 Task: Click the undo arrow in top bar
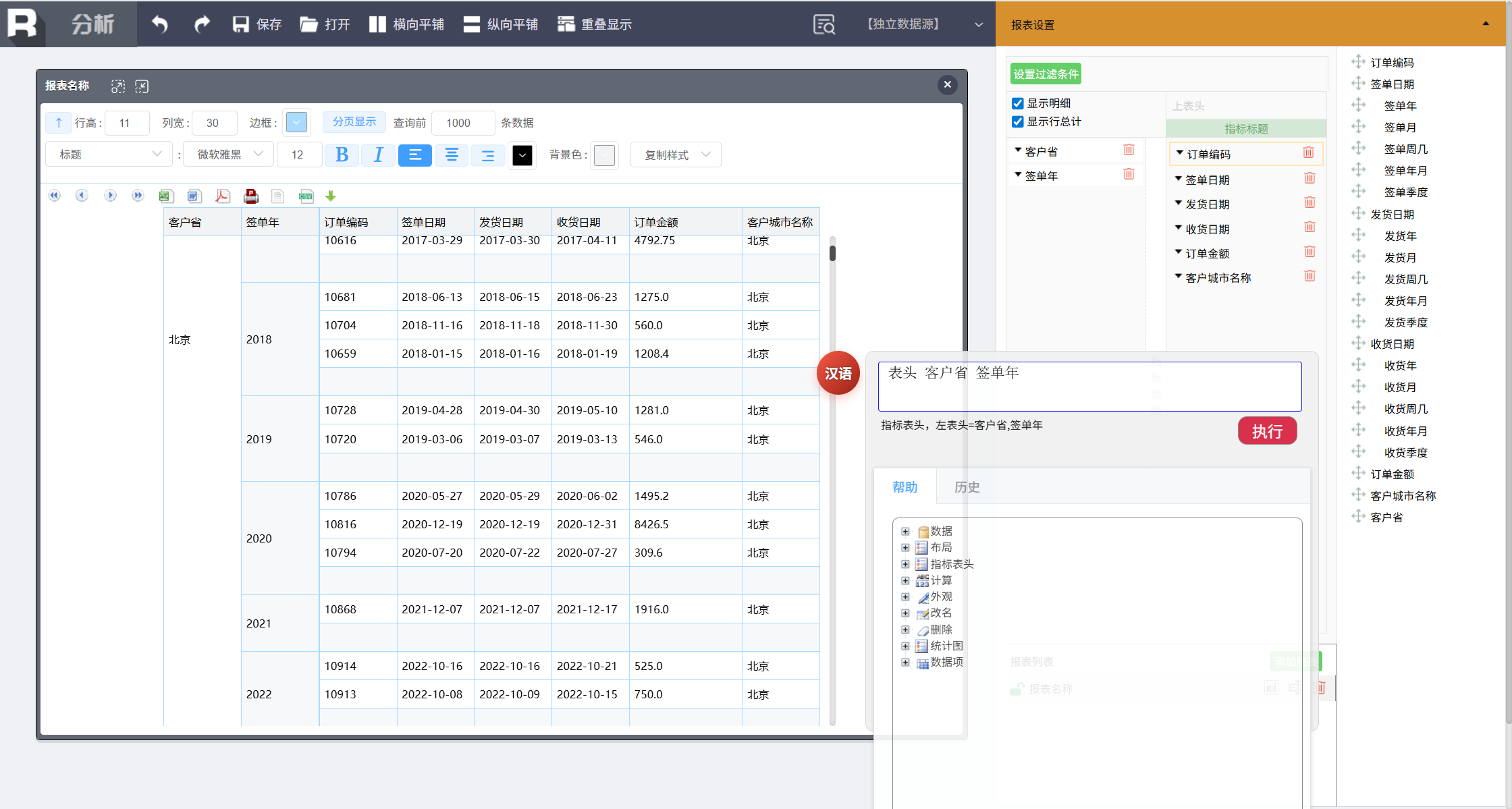point(160,24)
